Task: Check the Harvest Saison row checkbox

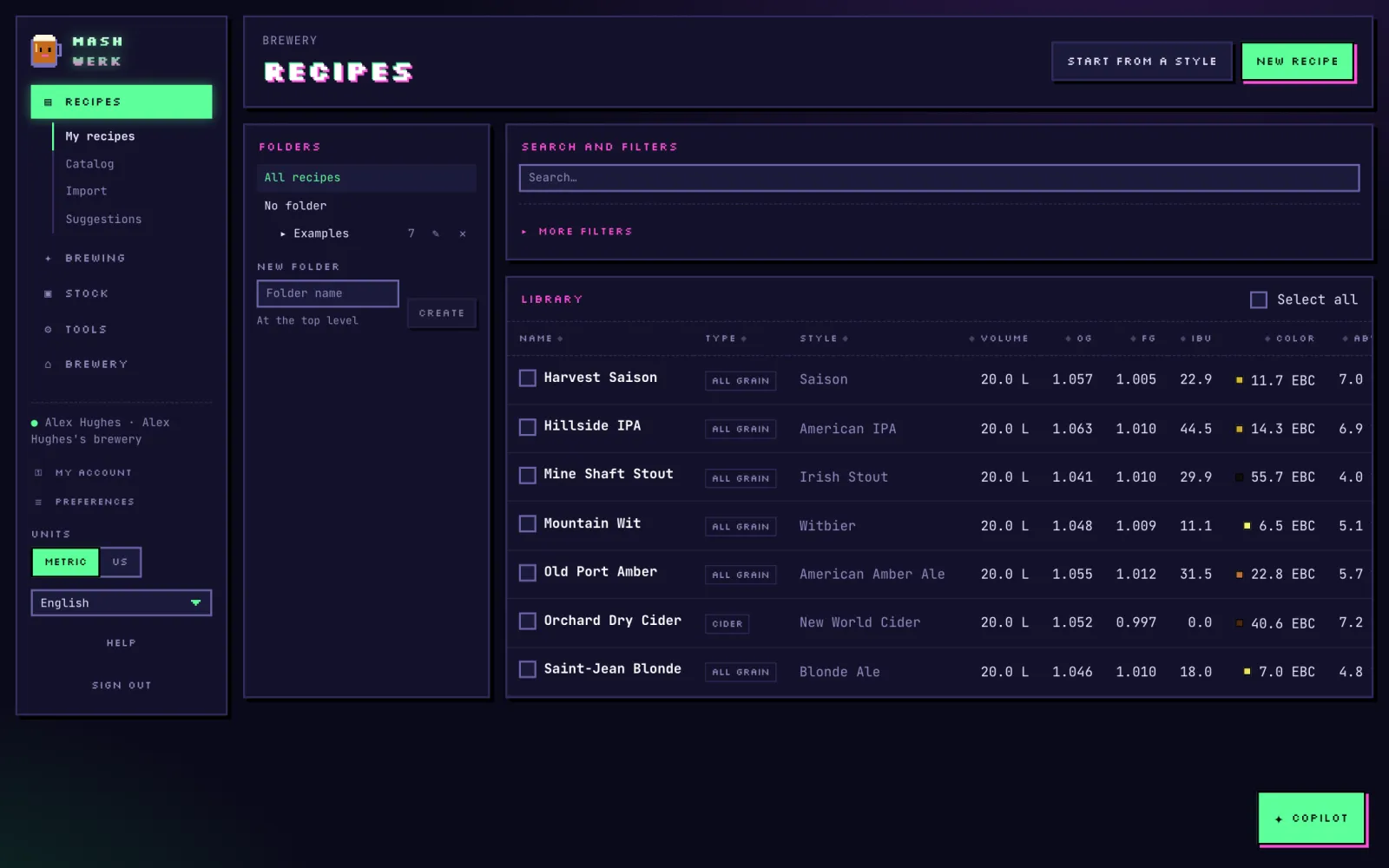Action: (x=528, y=378)
